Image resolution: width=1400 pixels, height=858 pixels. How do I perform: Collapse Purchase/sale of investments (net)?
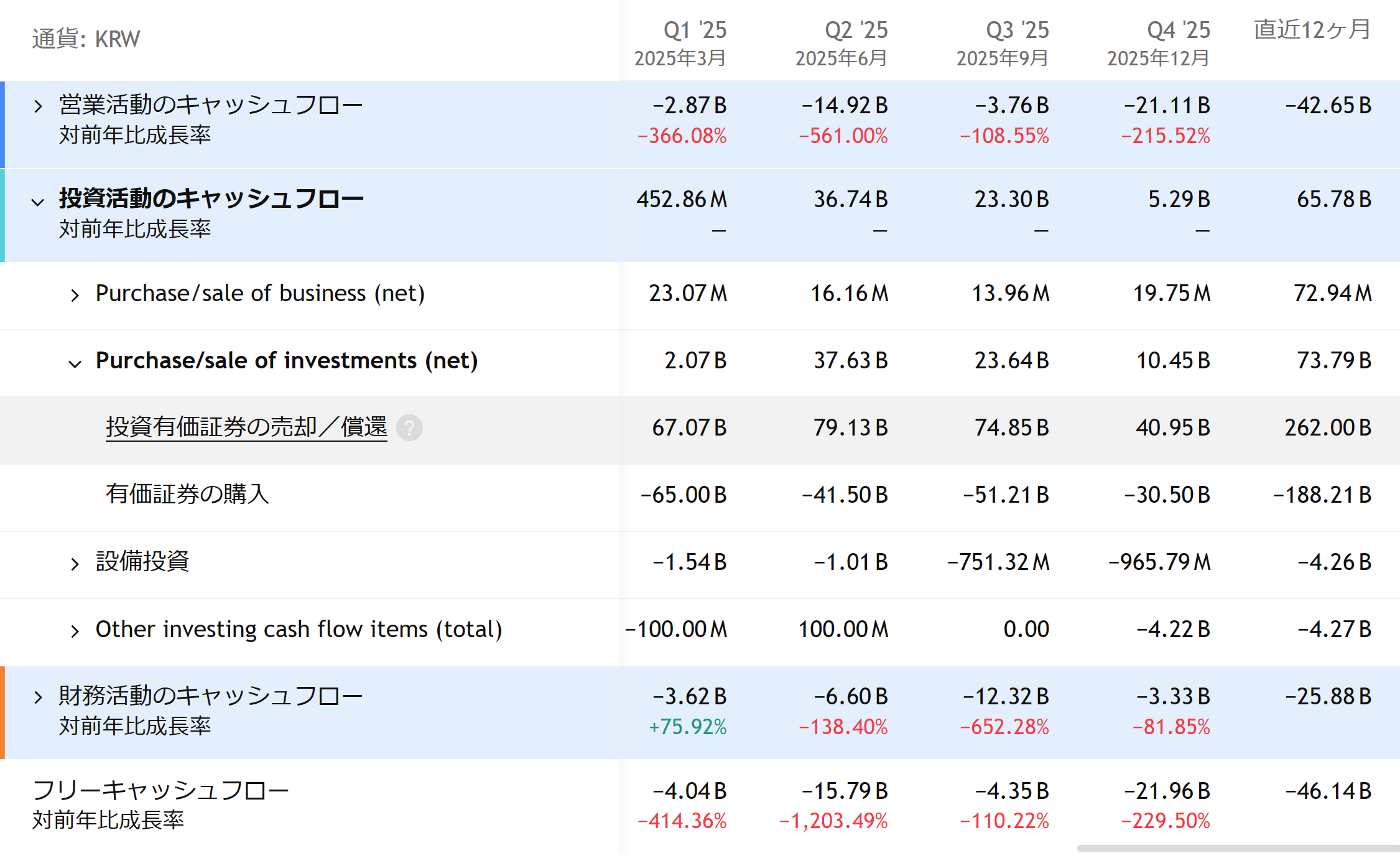coord(75,363)
